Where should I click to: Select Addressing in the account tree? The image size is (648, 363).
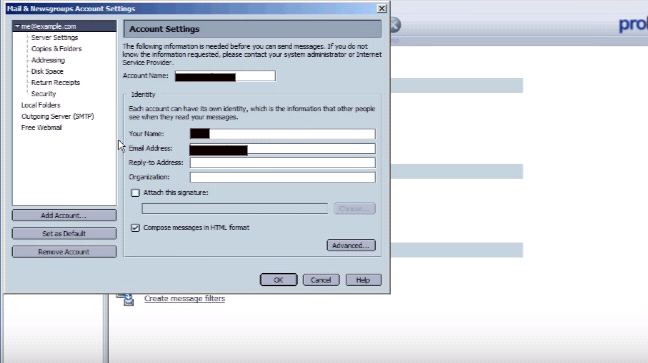[48, 60]
